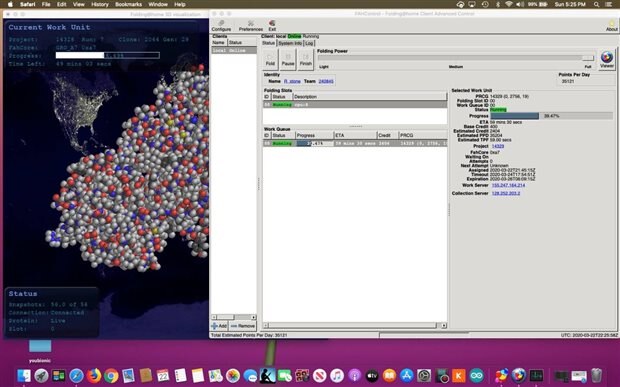Open the Project 14329 link

pos(497,146)
